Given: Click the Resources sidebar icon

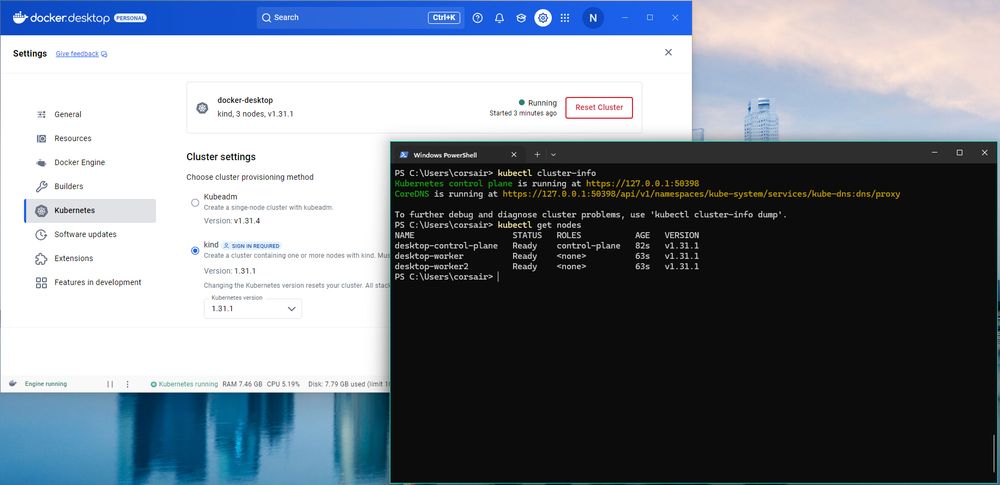Looking at the screenshot, I should pyautogui.click(x=41, y=138).
